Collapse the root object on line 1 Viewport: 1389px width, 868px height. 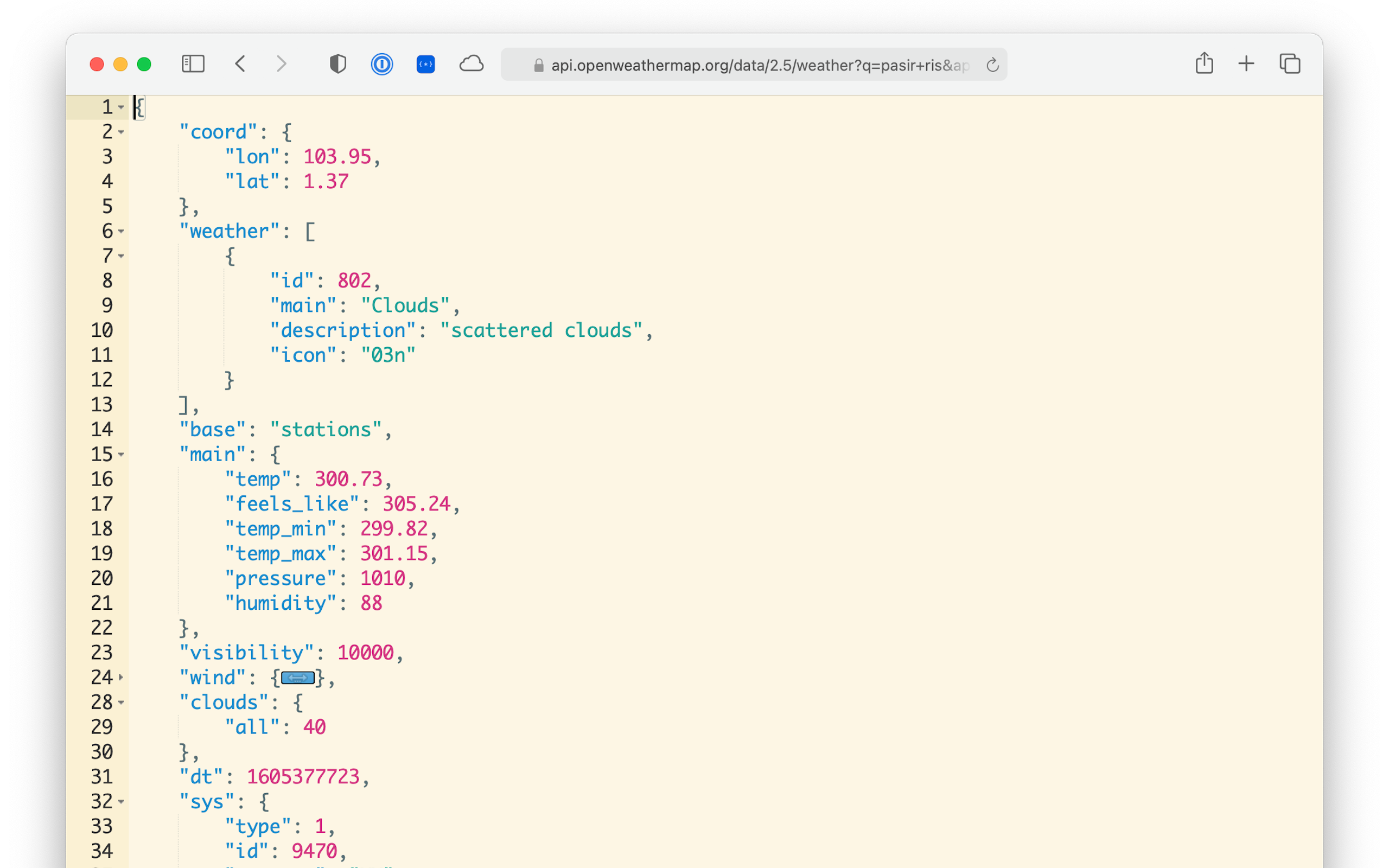(x=120, y=107)
